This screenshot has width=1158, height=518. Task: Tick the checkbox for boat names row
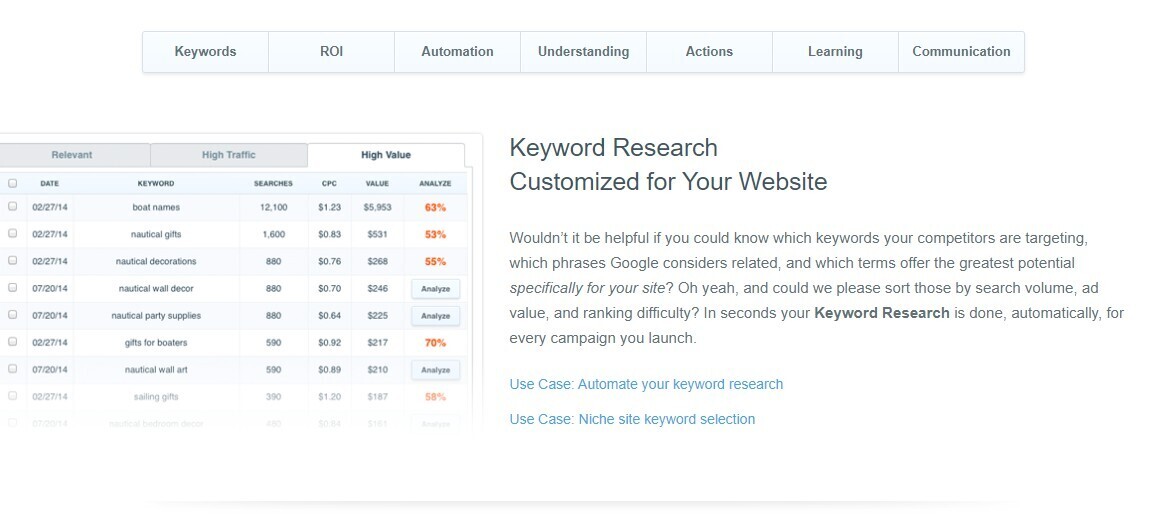click(13, 207)
